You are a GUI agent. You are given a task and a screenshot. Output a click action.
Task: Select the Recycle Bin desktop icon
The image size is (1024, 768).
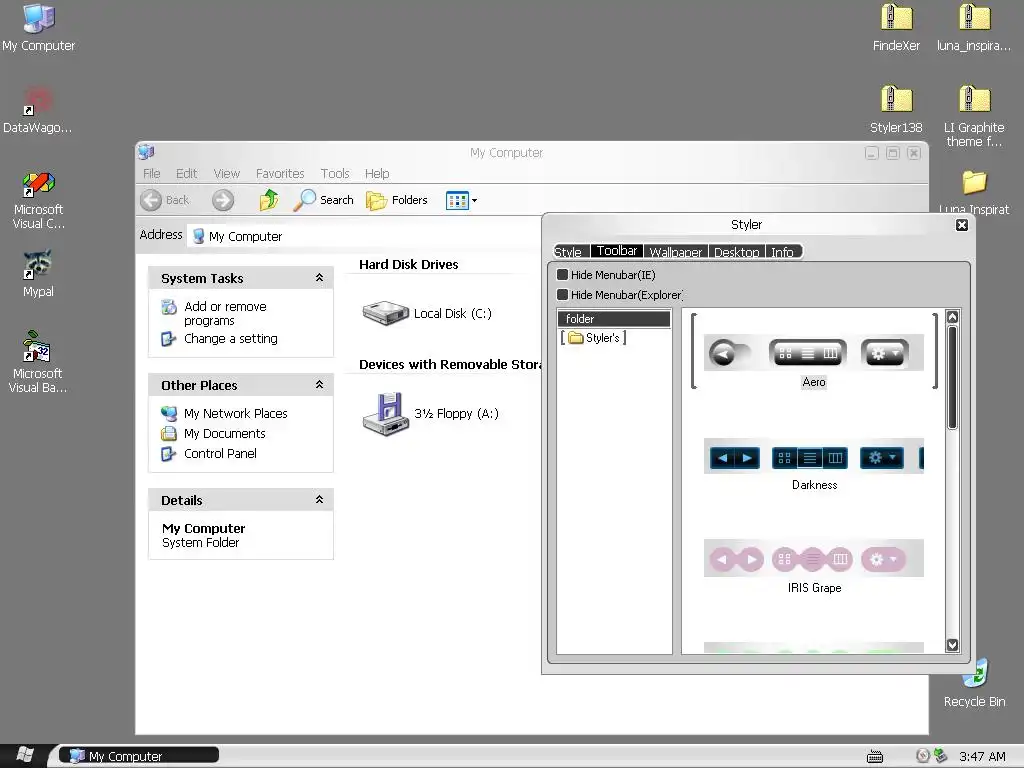974,684
